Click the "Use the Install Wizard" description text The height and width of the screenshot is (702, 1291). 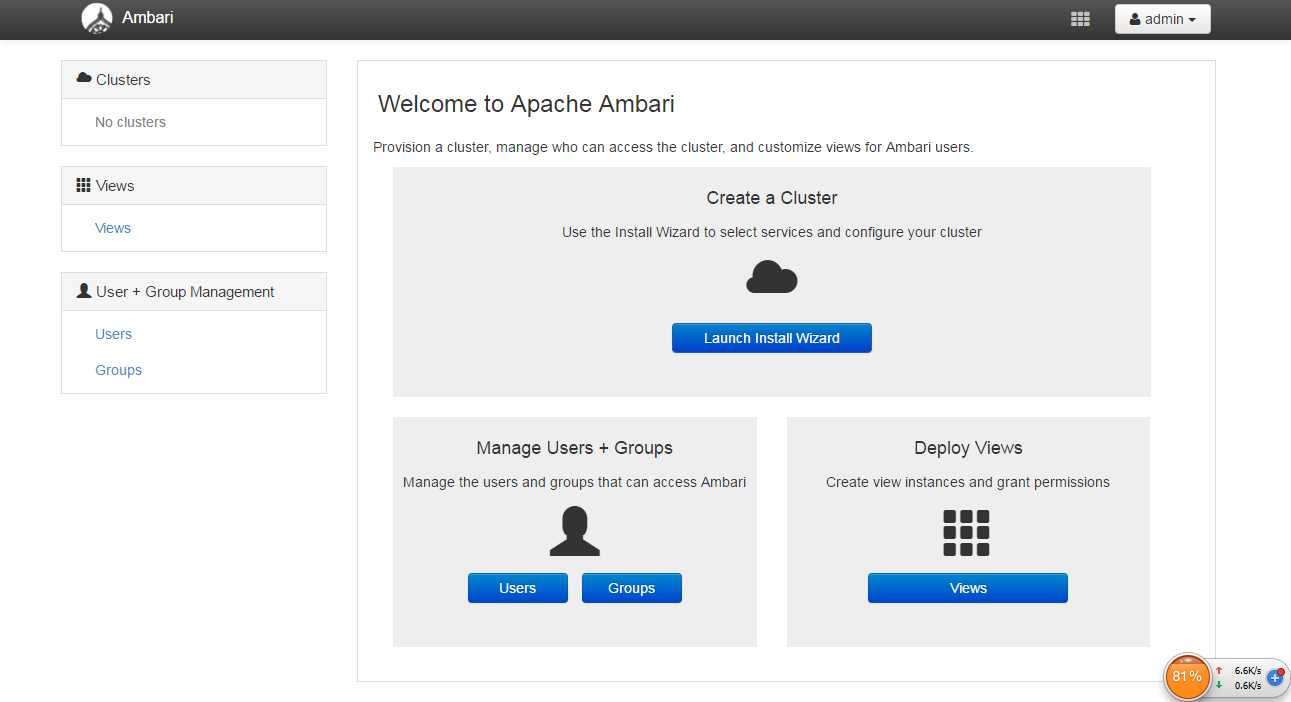click(772, 232)
